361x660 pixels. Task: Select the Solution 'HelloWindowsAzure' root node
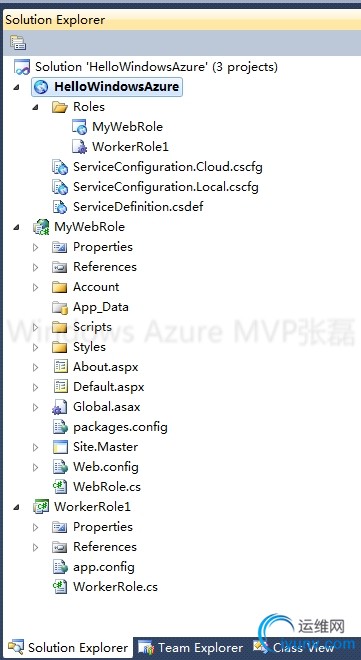click(156, 67)
